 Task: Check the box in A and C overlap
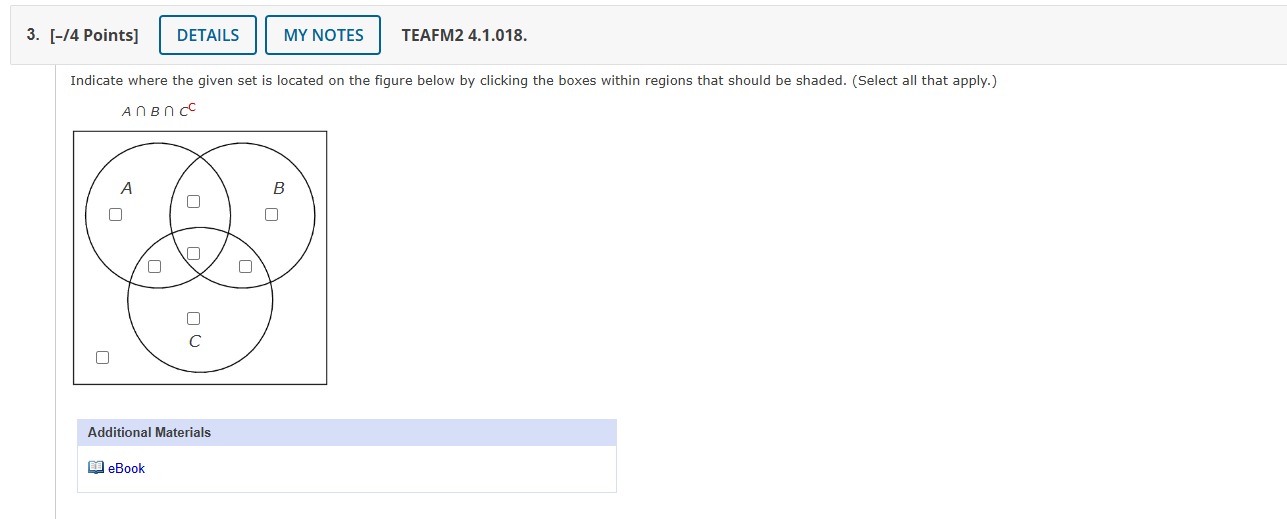(x=154, y=266)
